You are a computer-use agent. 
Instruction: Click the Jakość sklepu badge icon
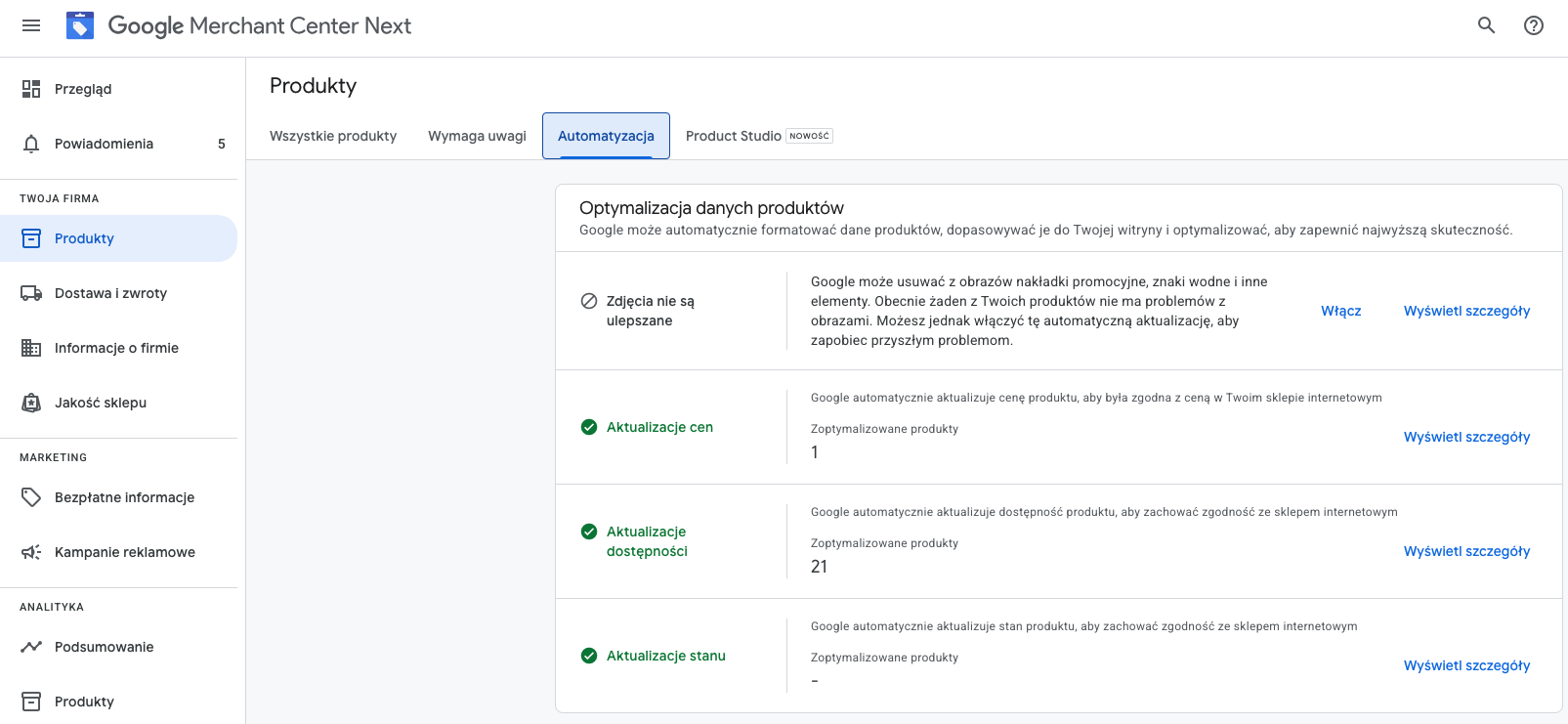[x=31, y=403]
